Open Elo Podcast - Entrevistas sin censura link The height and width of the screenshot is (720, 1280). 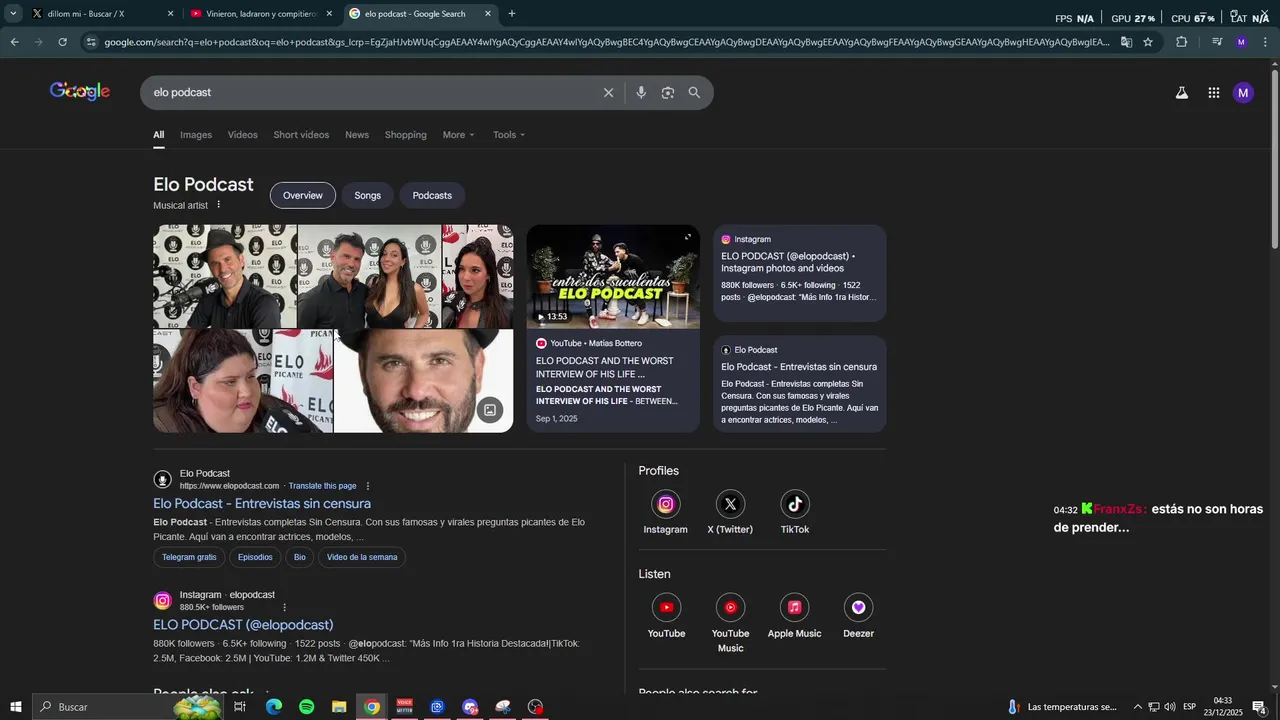click(x=262, y=504)
